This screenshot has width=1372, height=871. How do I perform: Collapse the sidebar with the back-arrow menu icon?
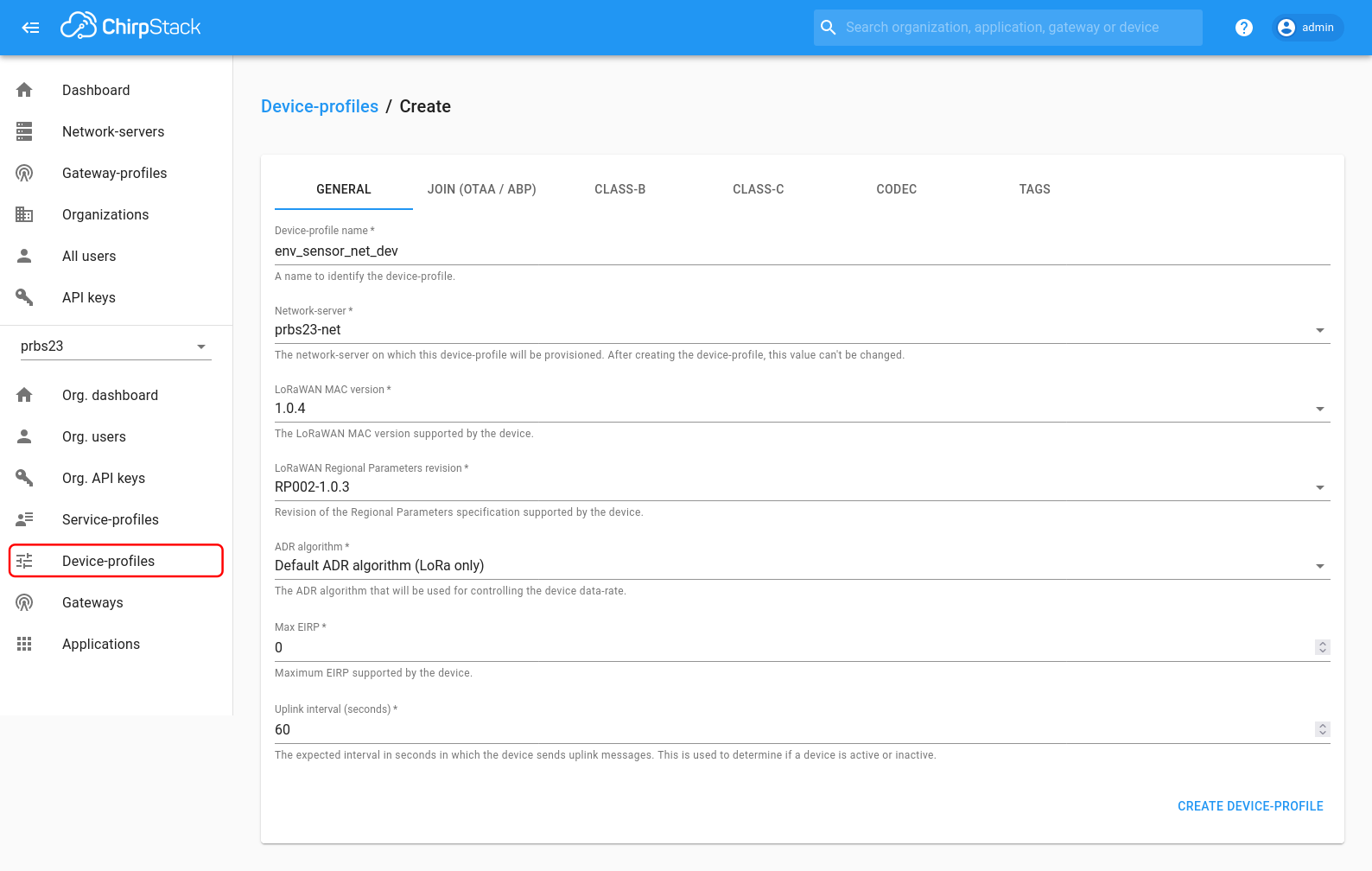[30, 28]
